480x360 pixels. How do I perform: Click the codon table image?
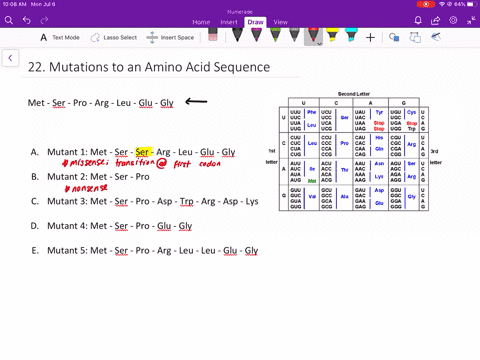click(354, 152)
